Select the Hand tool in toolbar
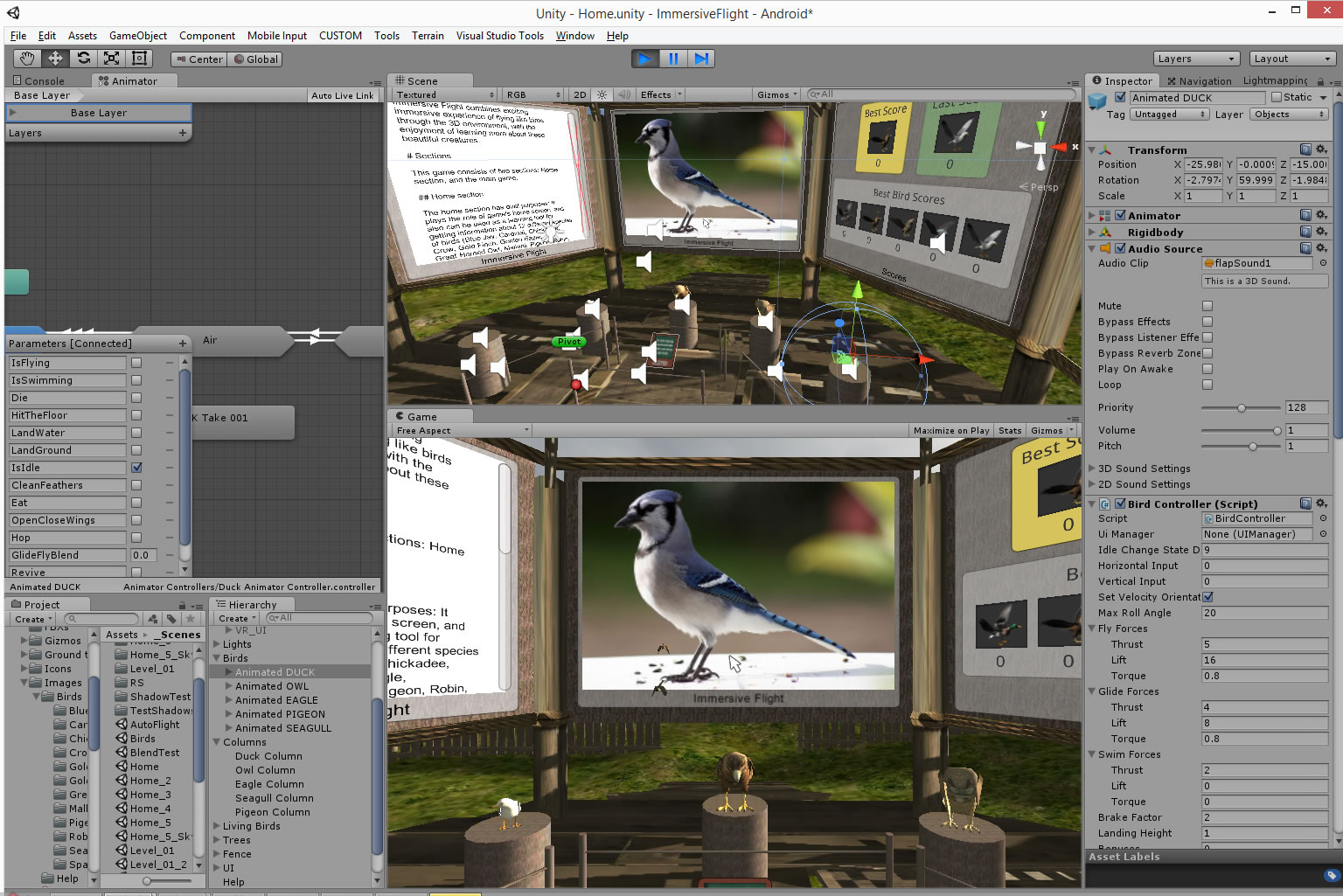 click(27, 59)
